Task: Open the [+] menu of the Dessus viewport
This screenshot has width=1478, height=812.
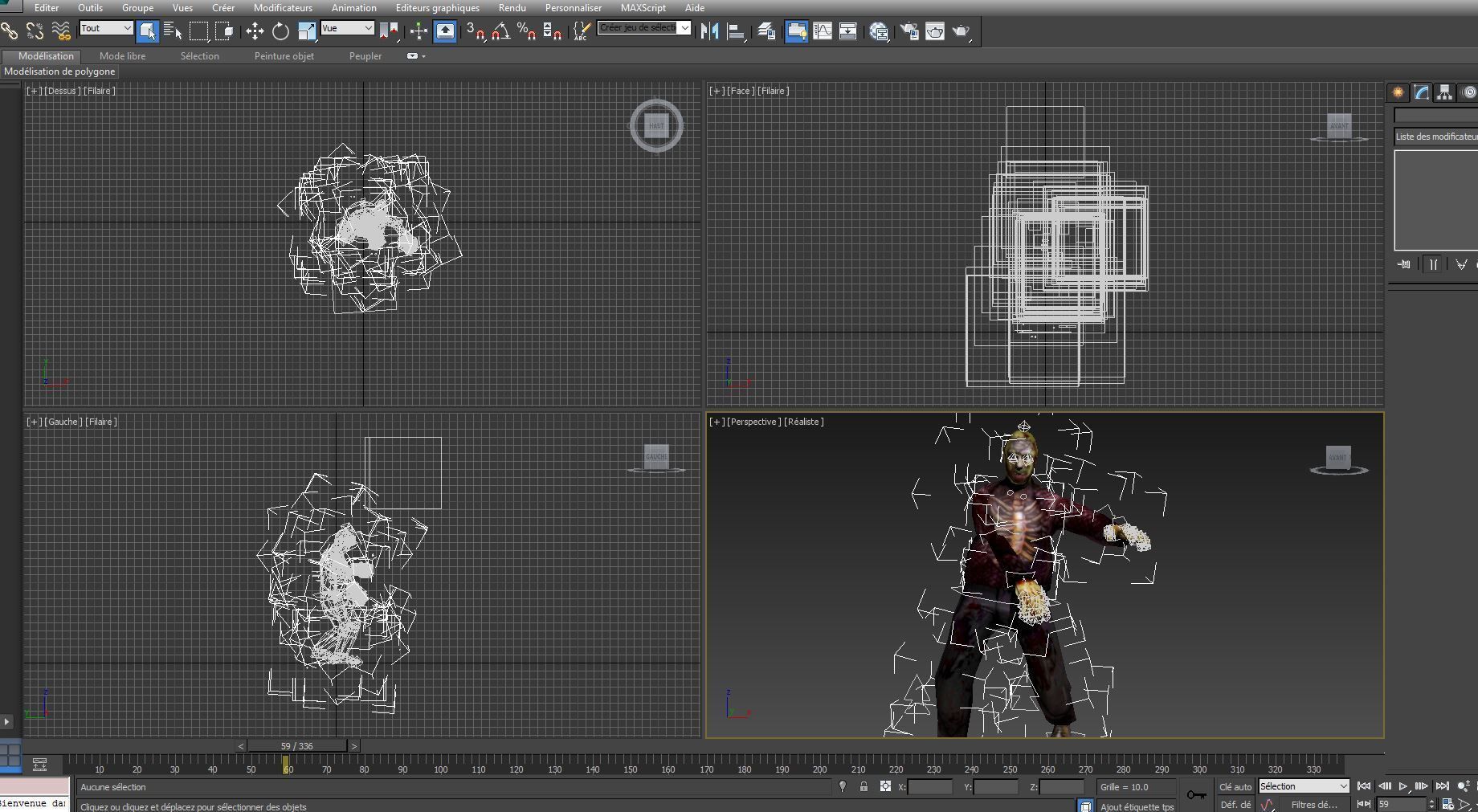Action: click(x=34, y=91)
